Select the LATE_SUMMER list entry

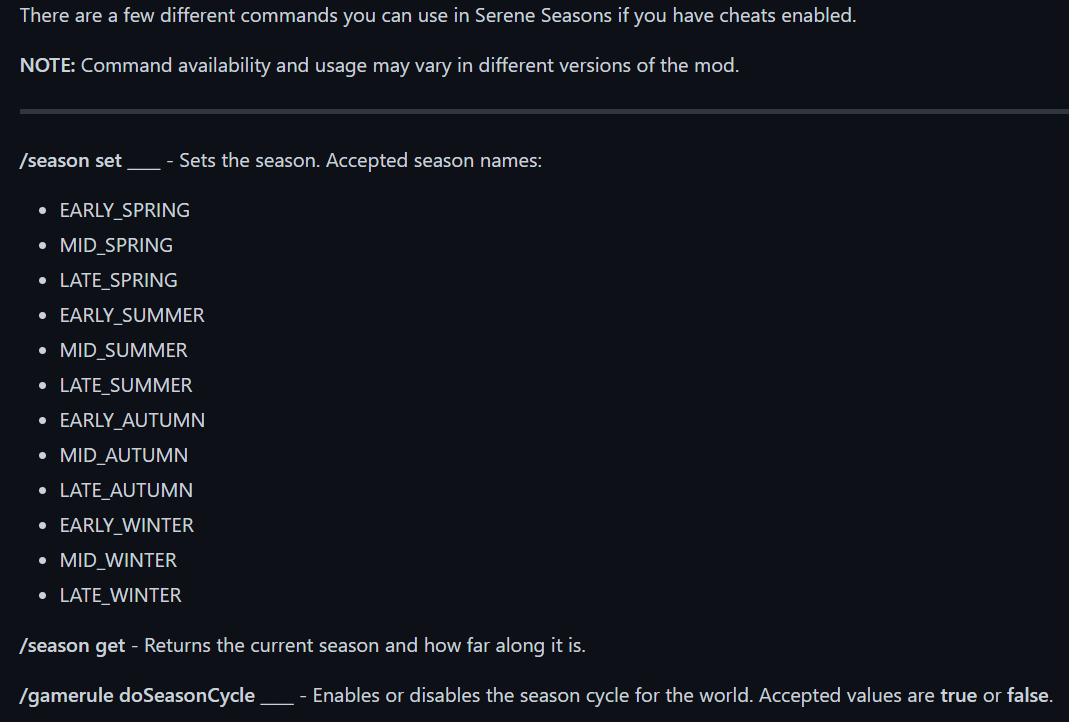126,385
